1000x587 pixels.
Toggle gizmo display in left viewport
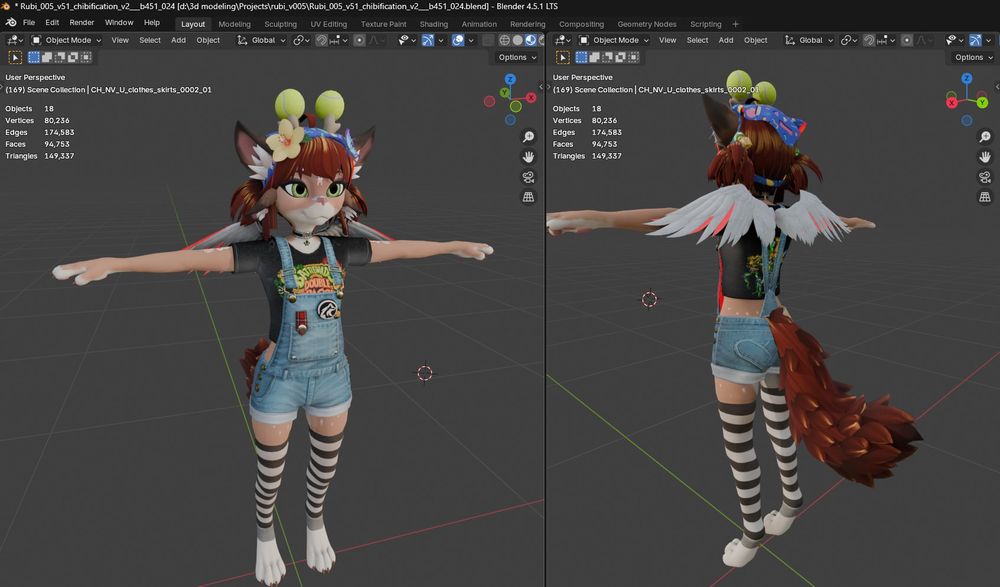tap(428, 40)
